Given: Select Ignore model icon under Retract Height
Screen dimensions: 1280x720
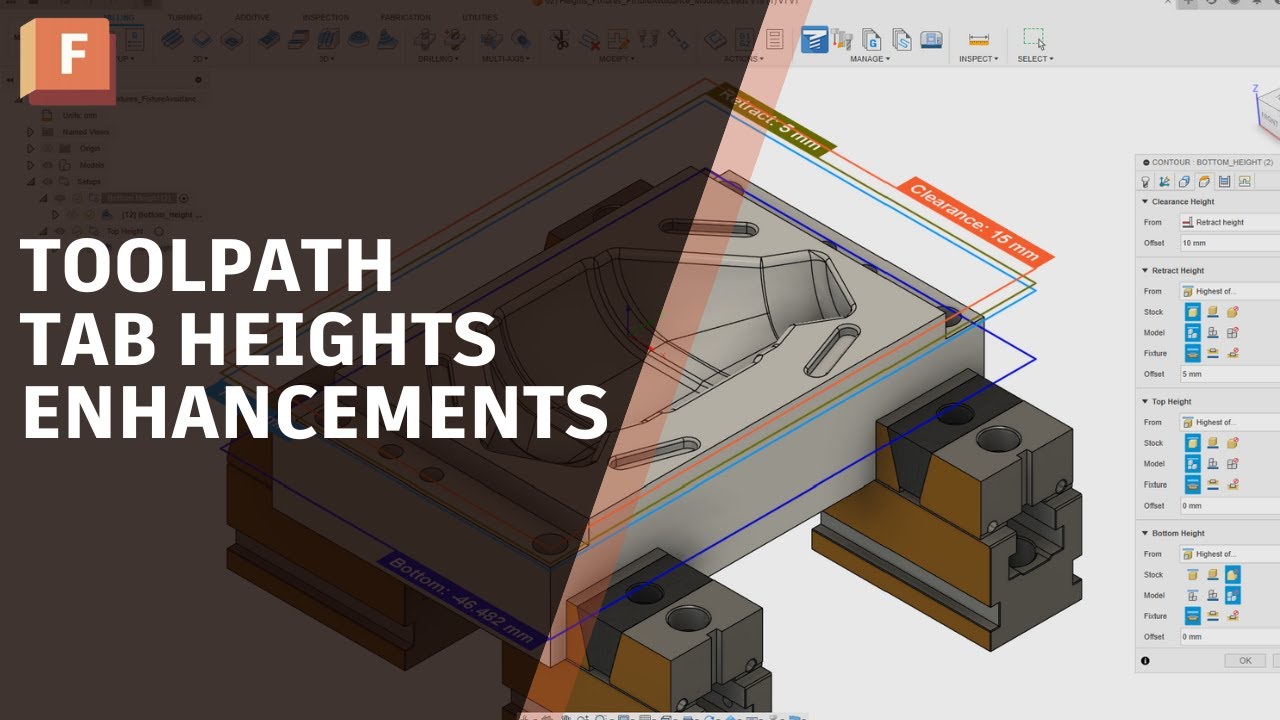Looking at the screenshot, I should point(1233,333).
